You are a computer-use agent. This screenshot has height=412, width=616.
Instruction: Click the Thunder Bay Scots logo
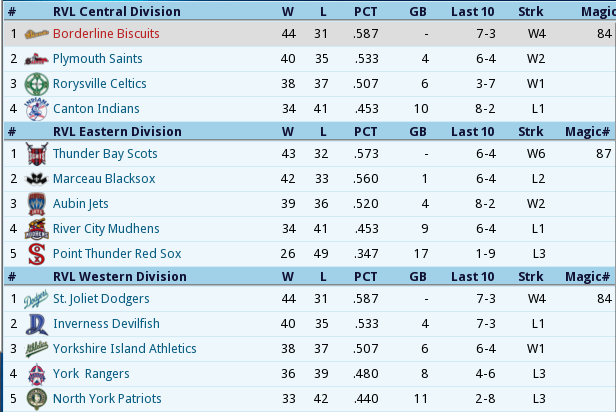pyautogui.click(x=37, y=154)
